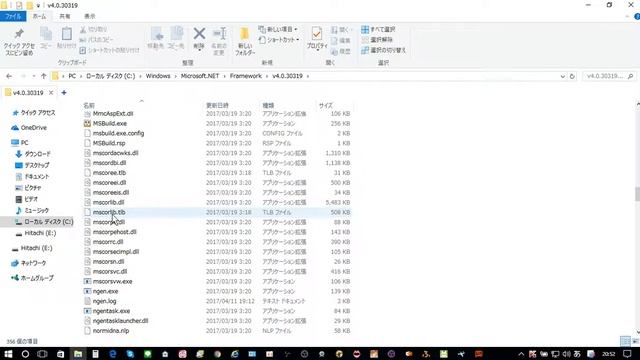Select Downloads (ダウンロード) in sidebar
640x360 pixels.
click(x=33, y=154)
